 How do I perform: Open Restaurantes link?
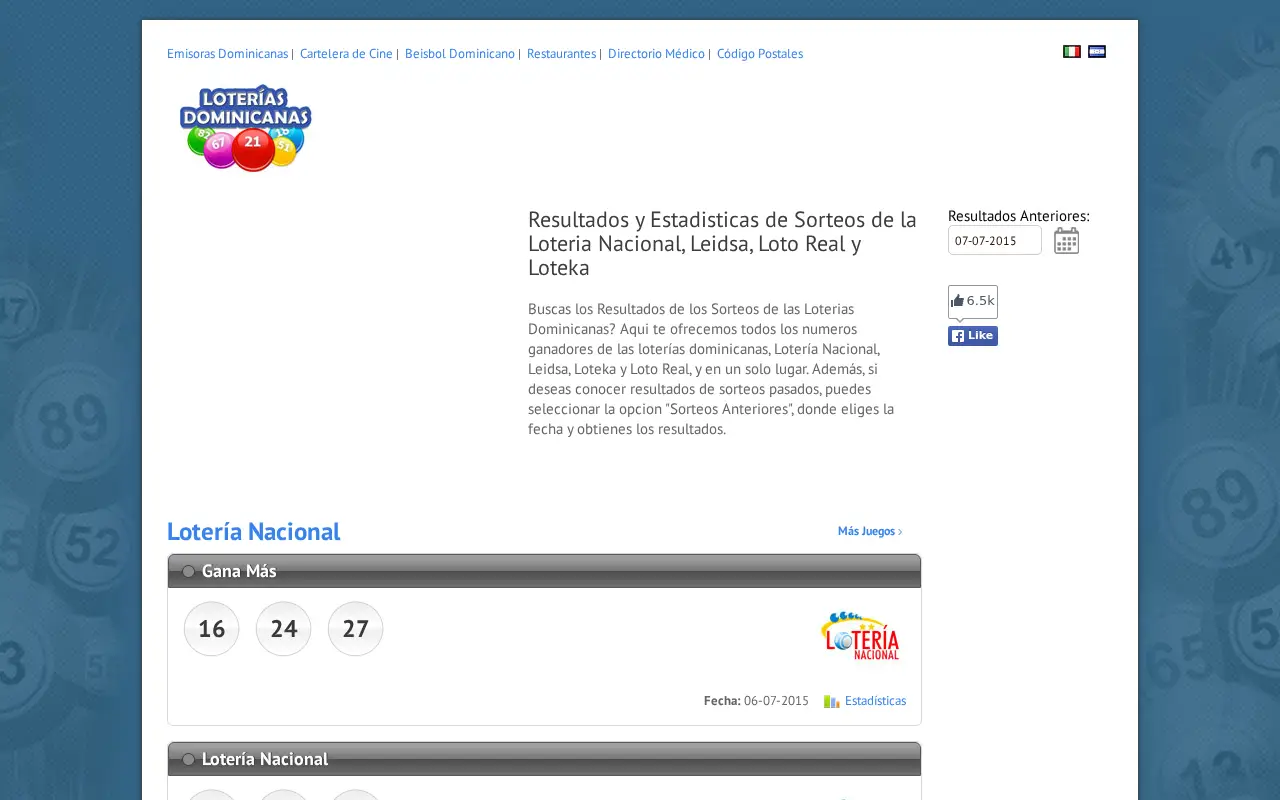coord(561,54)
